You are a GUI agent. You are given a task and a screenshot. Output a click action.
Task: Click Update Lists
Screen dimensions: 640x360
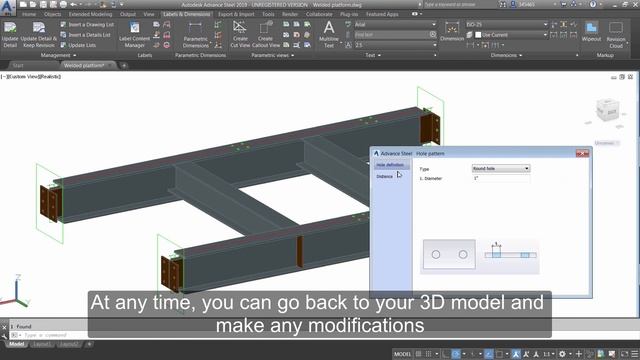(78, 45)
